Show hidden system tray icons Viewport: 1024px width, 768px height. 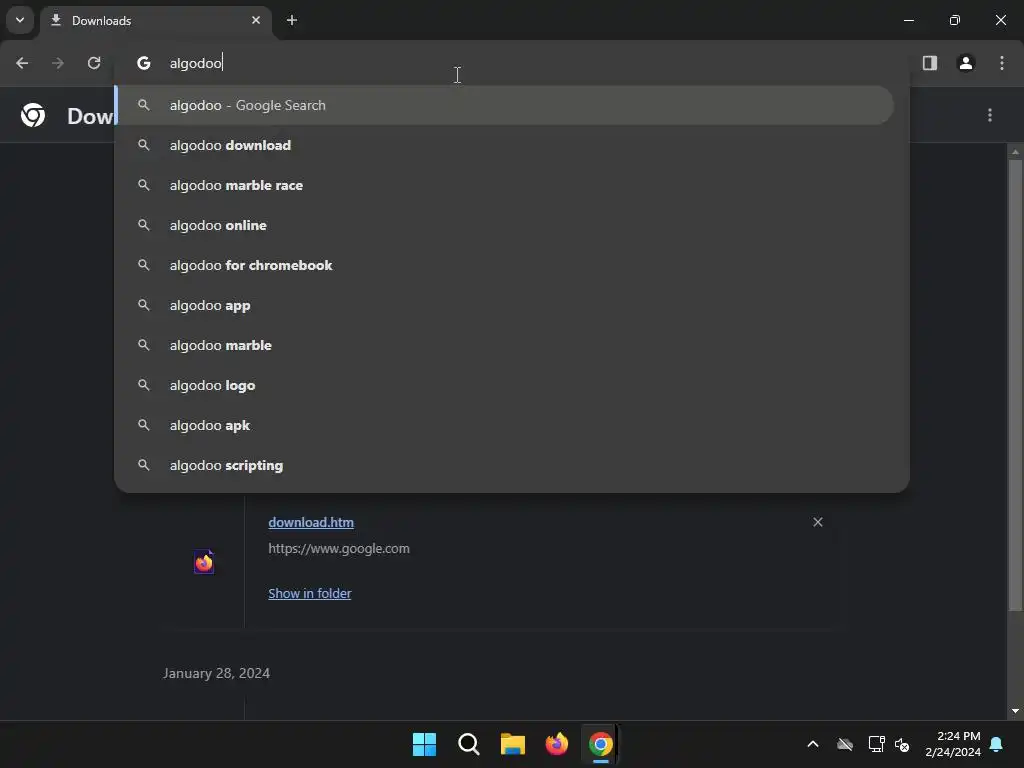point(813,744)
